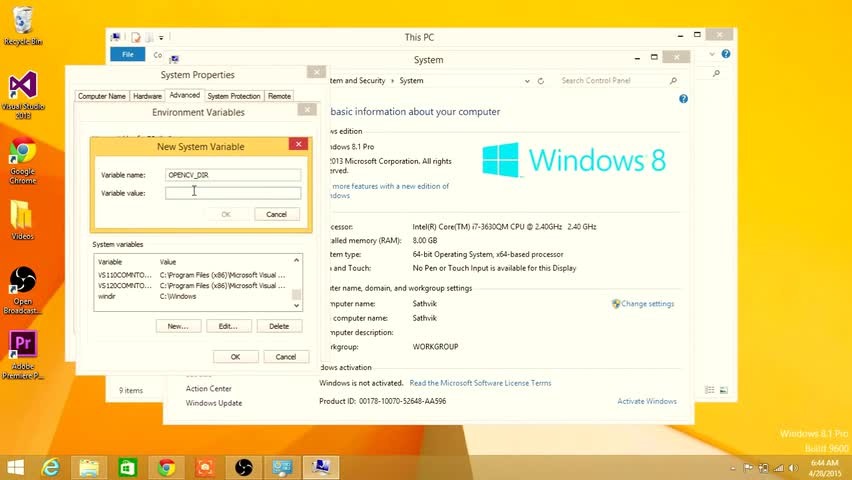Open the Open Broadcaster desktop shortcut

pos(22,290)
